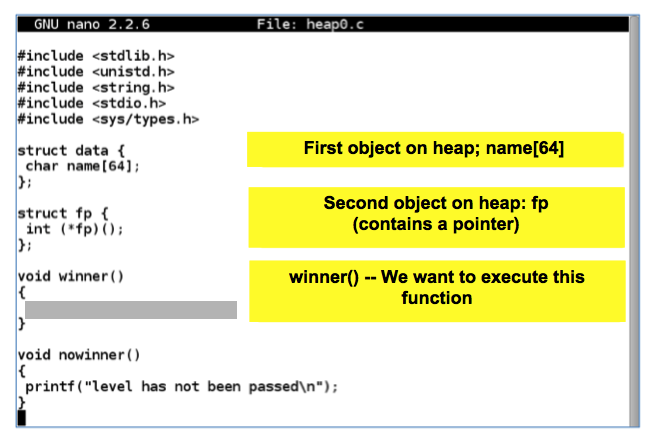Click the '#include <stdio.h>' line
651x441 pixels.
[92, 103]
